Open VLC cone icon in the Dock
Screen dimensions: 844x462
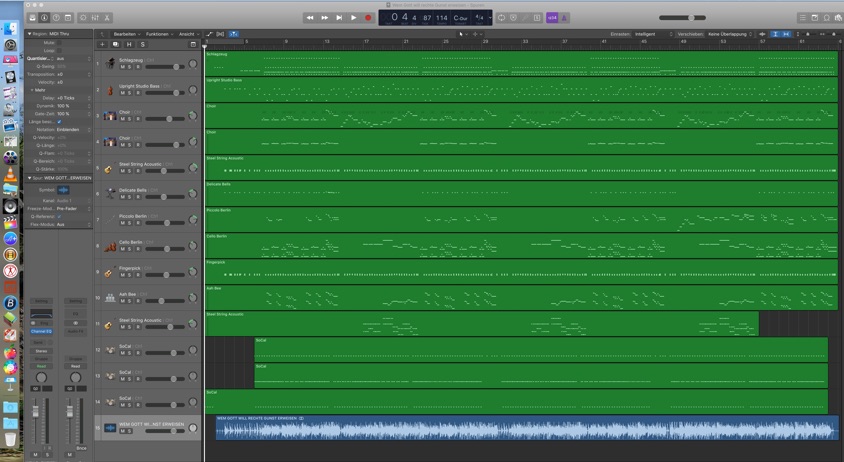(10, 174)
